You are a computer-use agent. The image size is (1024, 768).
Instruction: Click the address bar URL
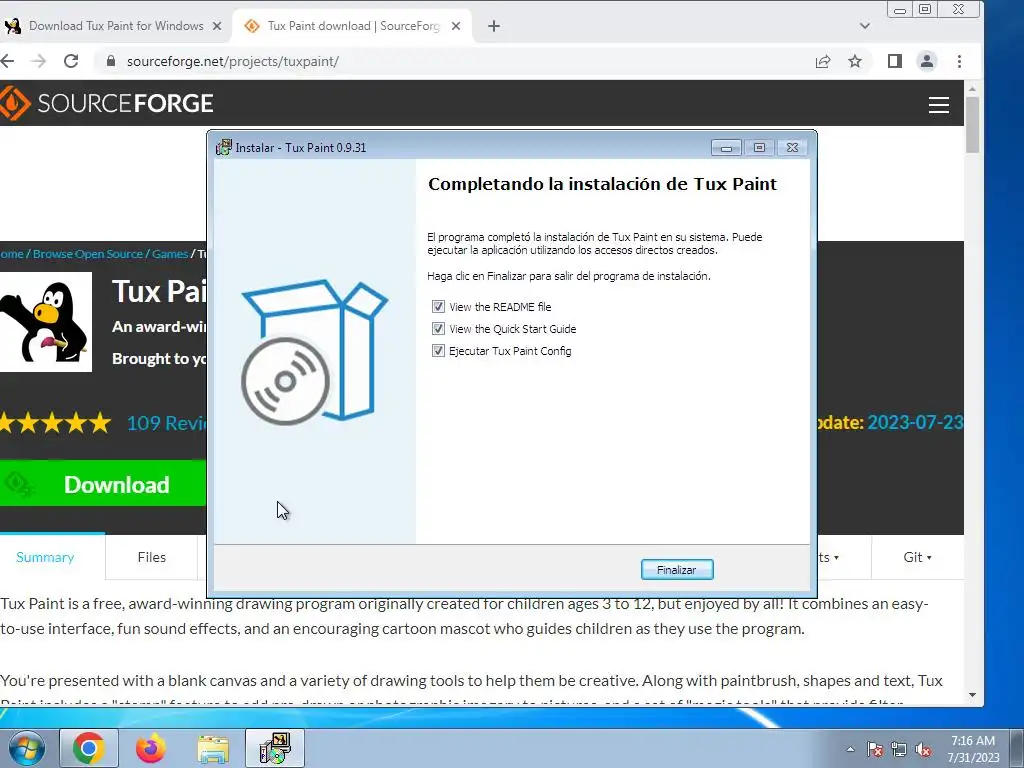coord(232,61)
